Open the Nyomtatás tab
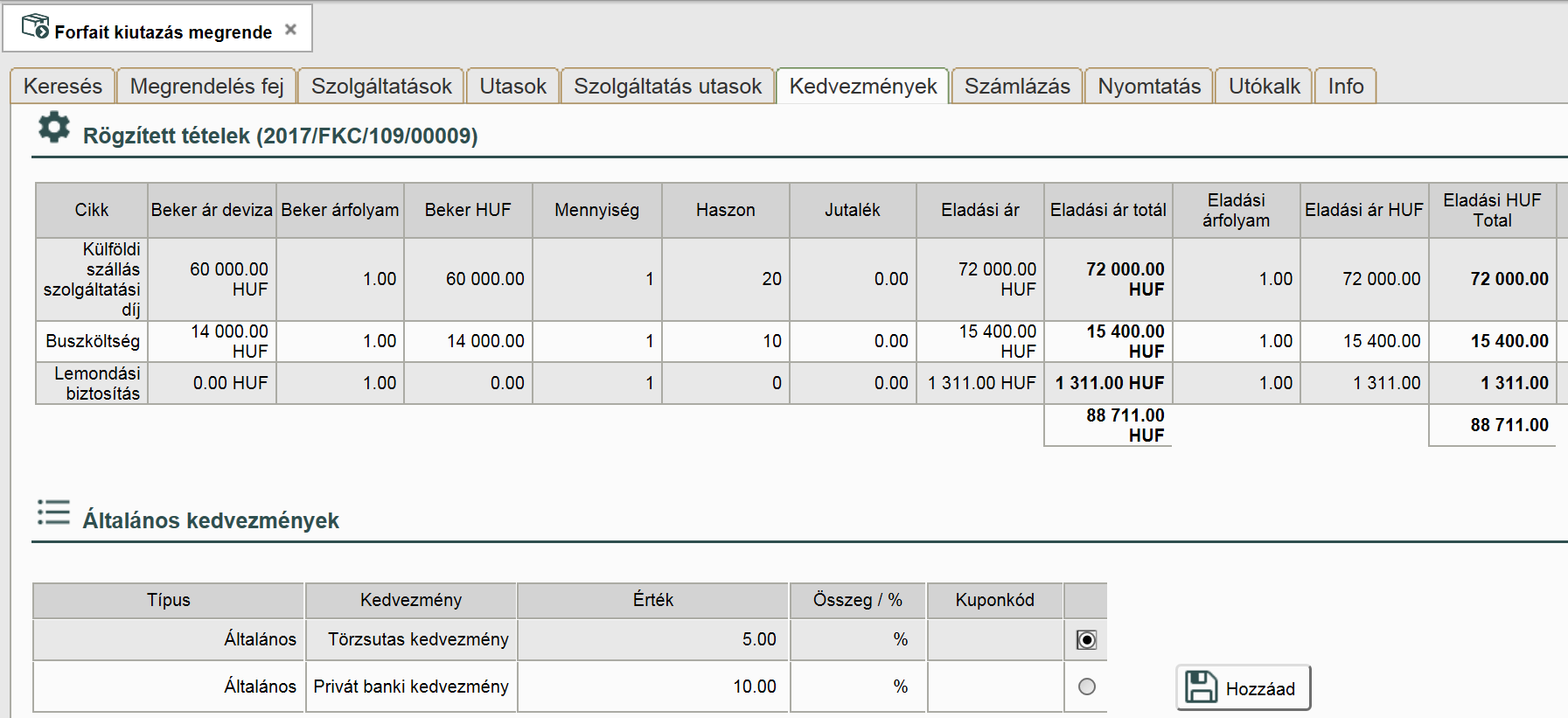 (x=1149, y=87)
